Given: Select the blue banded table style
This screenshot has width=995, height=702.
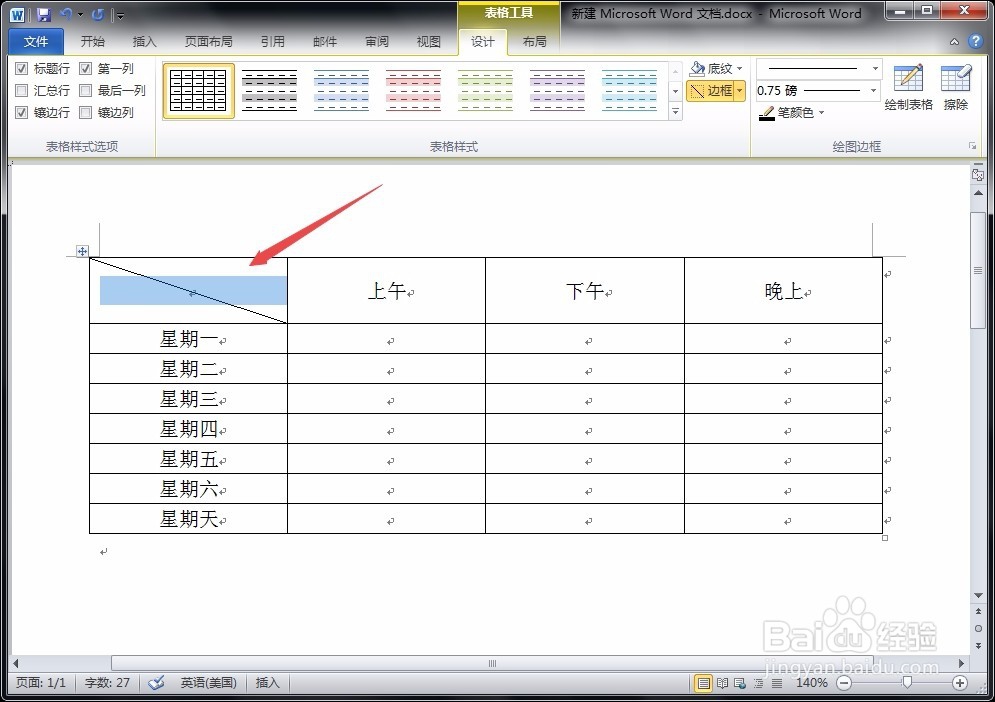Looking at the screenshot, I should pos(341,91).
